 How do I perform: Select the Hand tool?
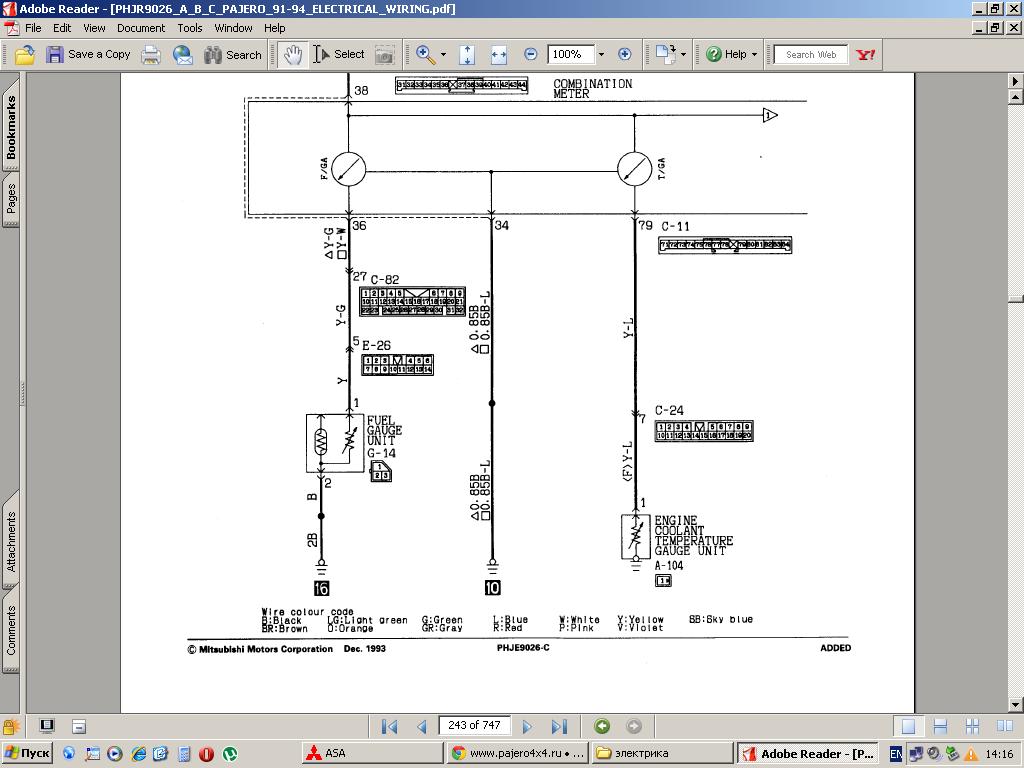292,54
